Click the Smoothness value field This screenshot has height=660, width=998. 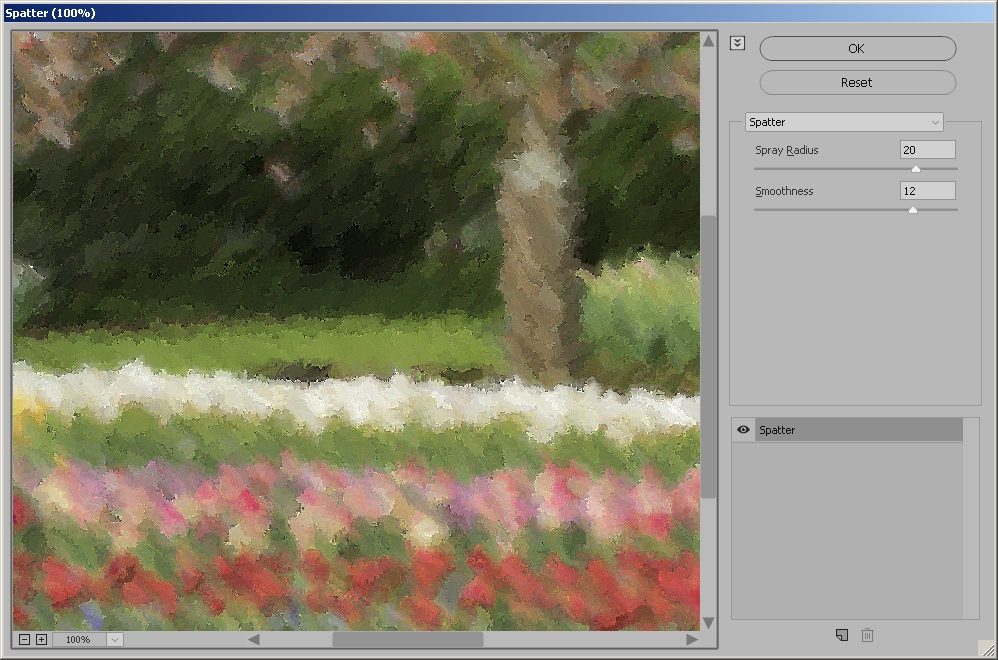pos(926,191)
